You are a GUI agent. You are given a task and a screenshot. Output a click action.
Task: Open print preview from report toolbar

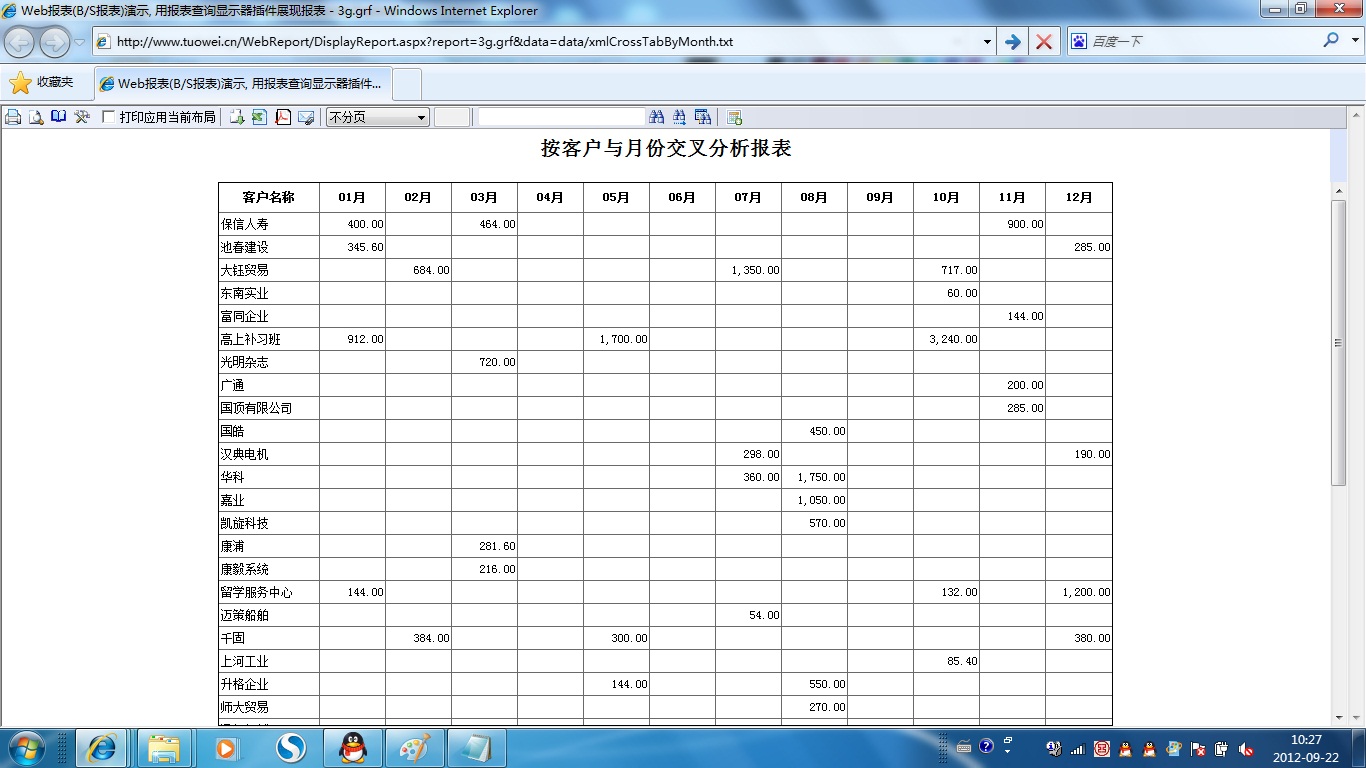(x=36, y=117)
